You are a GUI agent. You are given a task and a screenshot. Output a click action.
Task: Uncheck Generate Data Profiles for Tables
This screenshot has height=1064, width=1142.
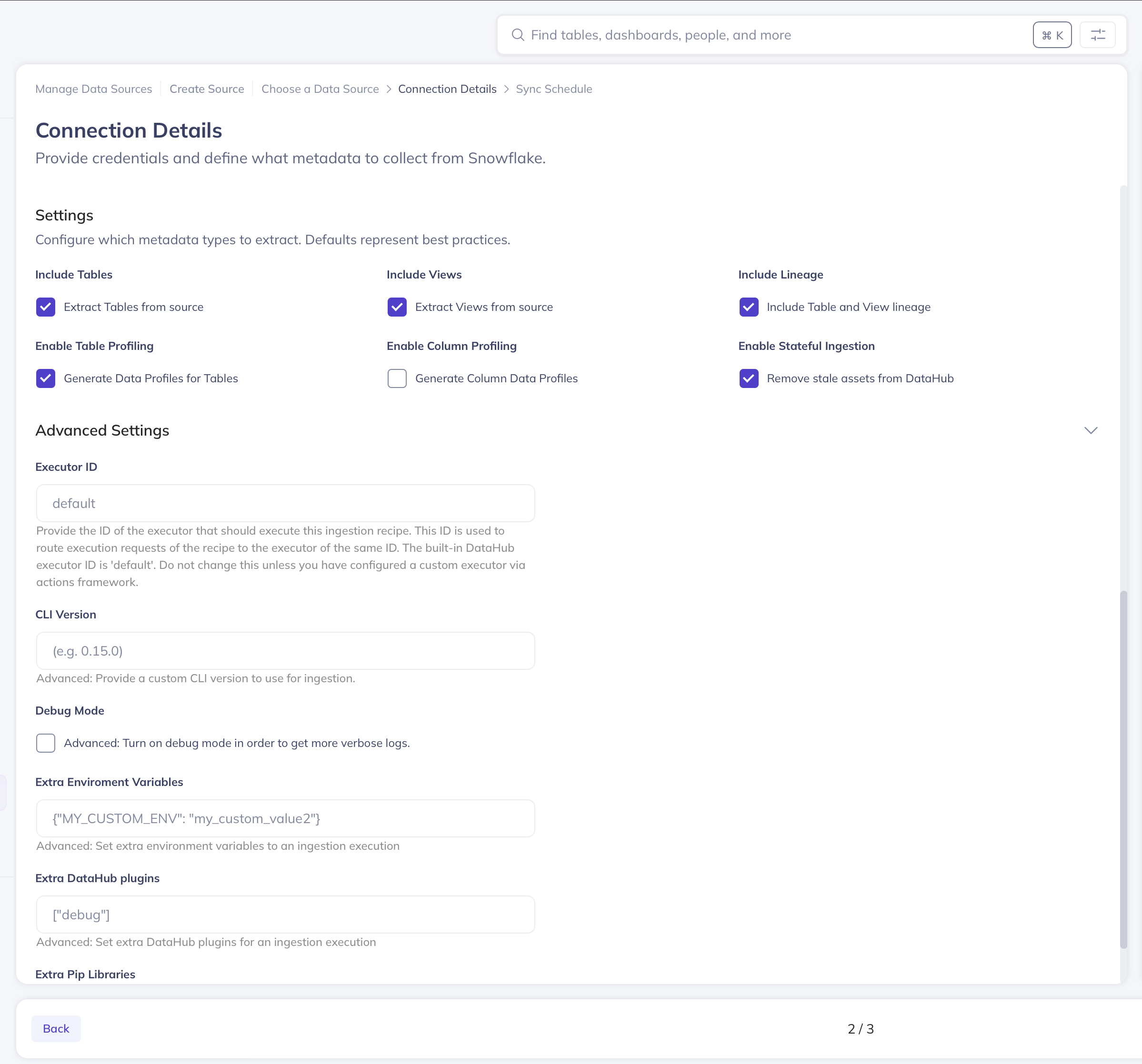[46, 378]
